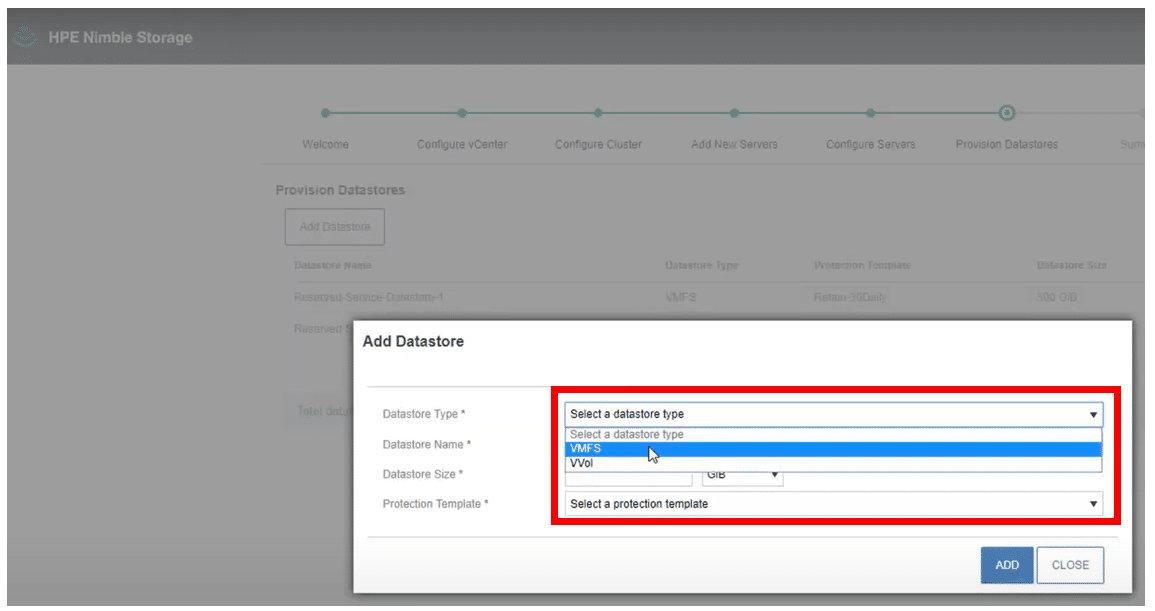Select VMFS from the datastore type list
The height and width of the screenshot is (611, 1155).
[x=833, y=449]
